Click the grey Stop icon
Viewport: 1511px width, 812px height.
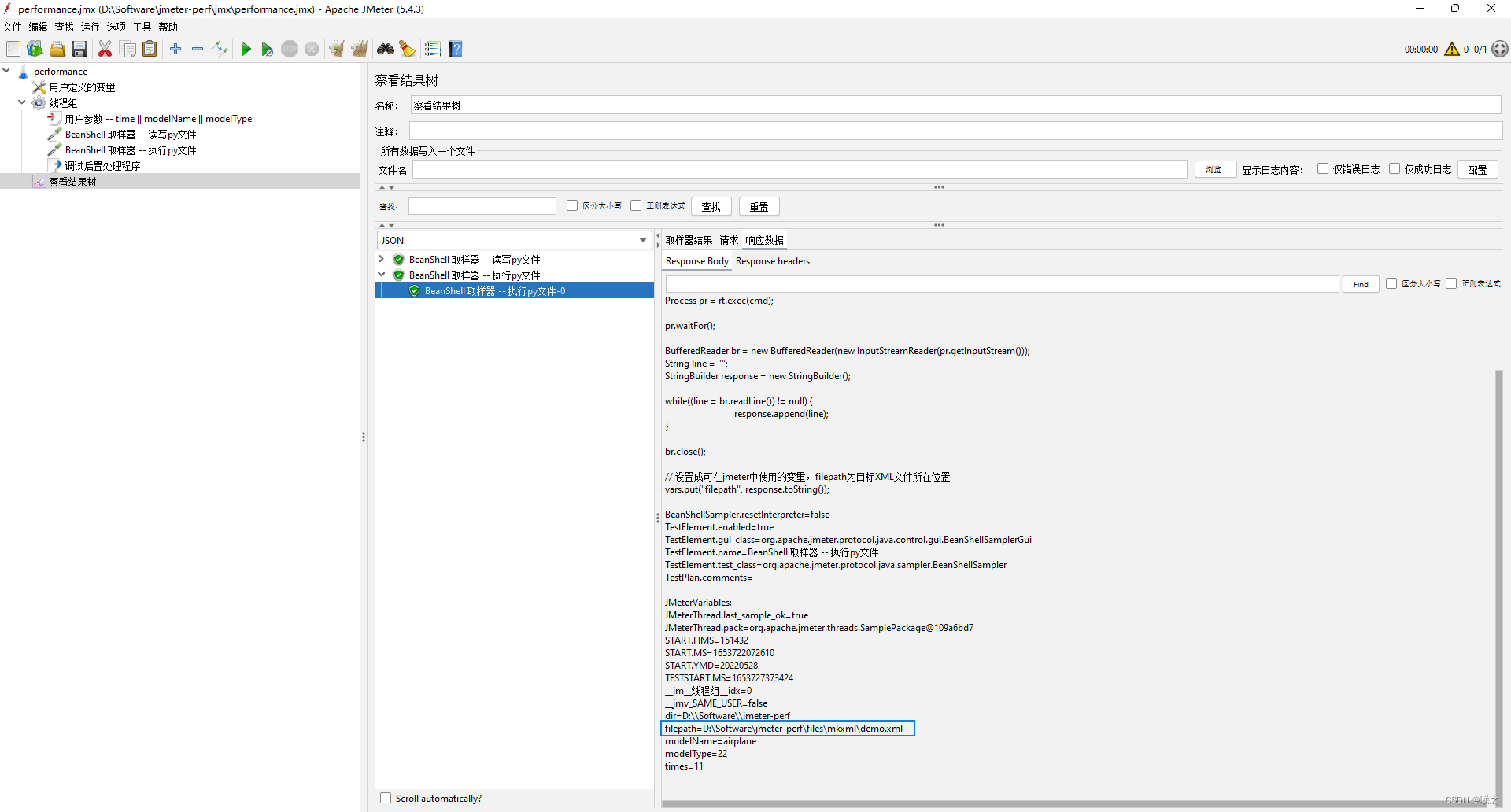pos(290,49)
